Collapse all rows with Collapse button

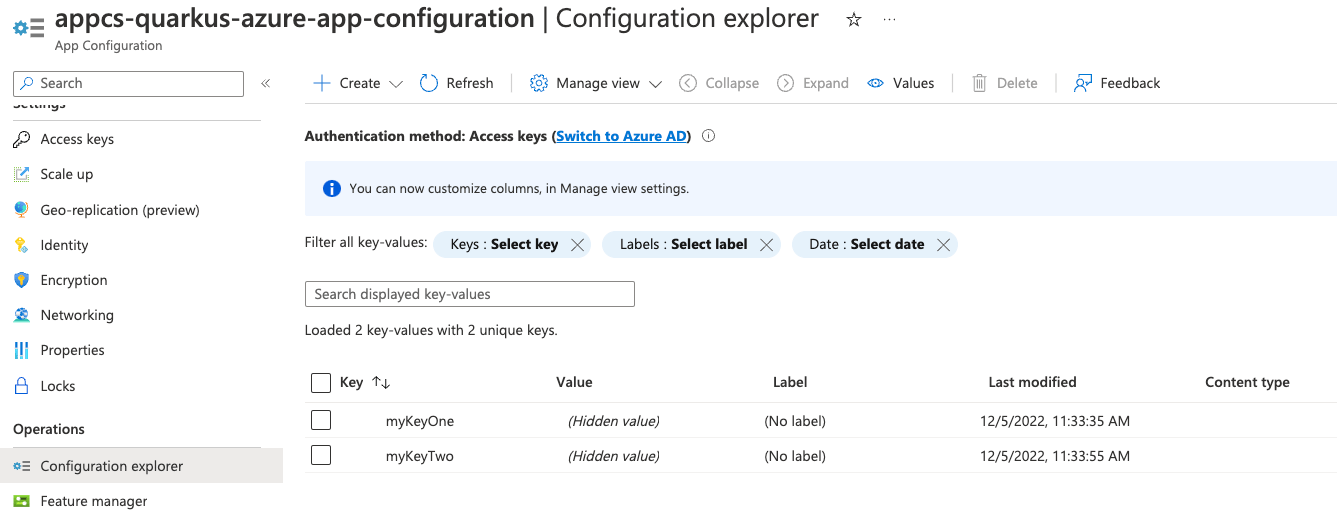click(x=719, y=83)
